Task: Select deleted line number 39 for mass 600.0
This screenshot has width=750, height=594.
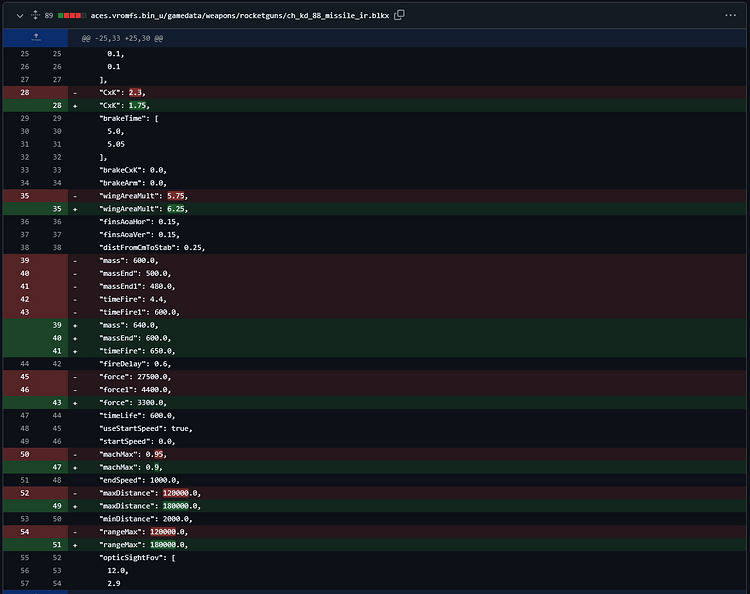Action: point(23,260)
